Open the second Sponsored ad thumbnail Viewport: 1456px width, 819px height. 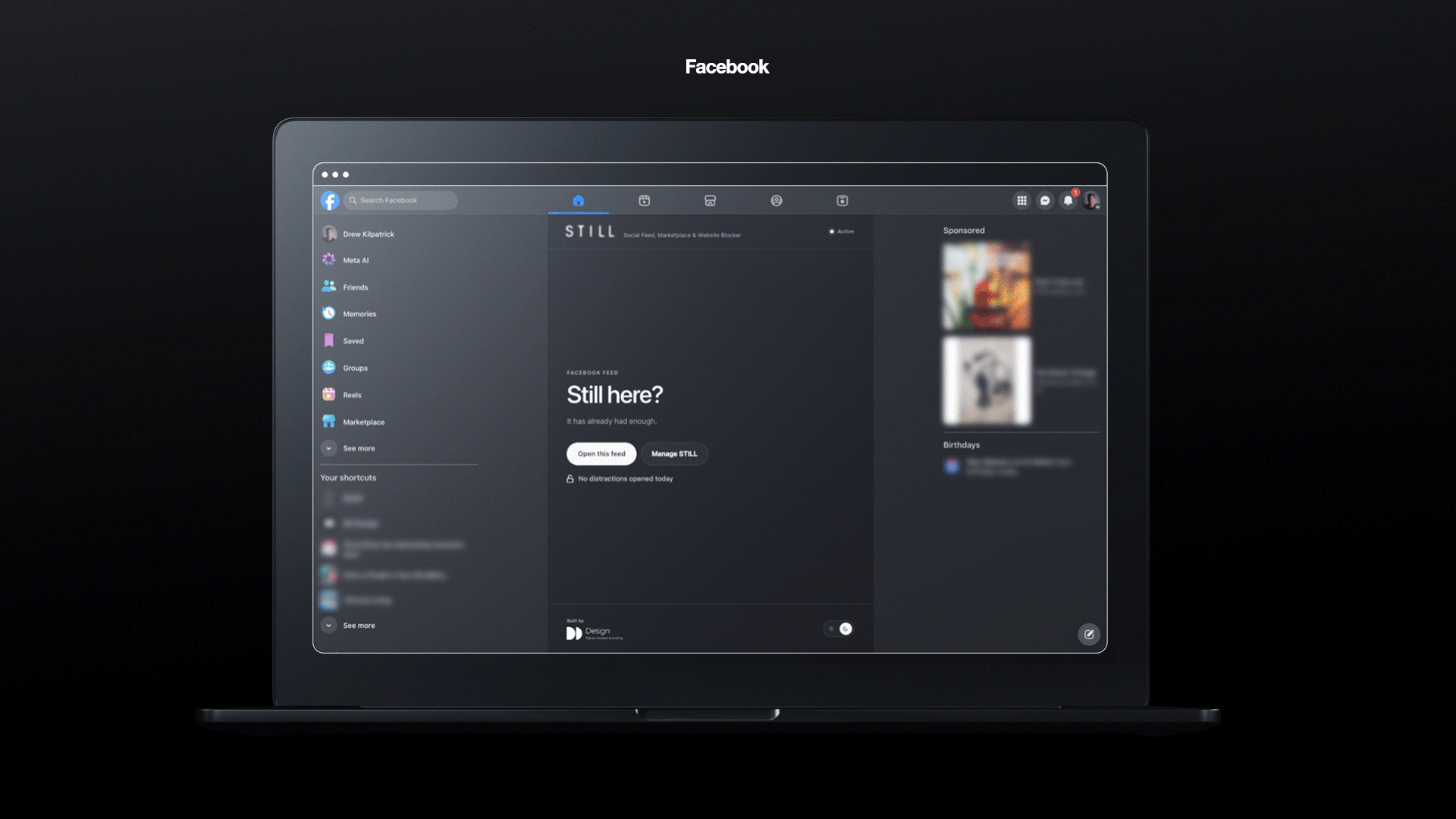pos(987,381)
